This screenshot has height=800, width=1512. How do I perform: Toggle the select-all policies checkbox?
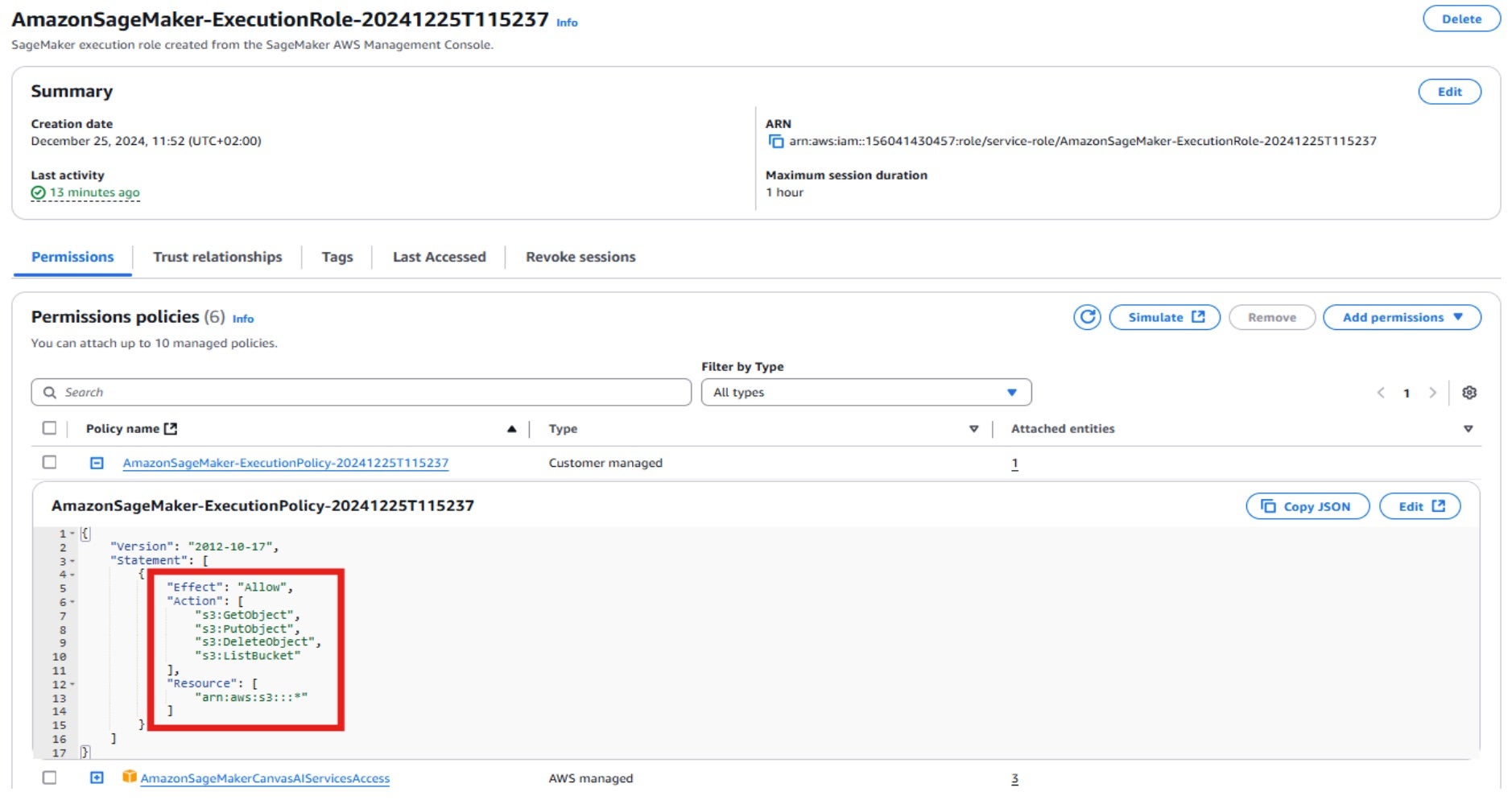tap(50, 428)
